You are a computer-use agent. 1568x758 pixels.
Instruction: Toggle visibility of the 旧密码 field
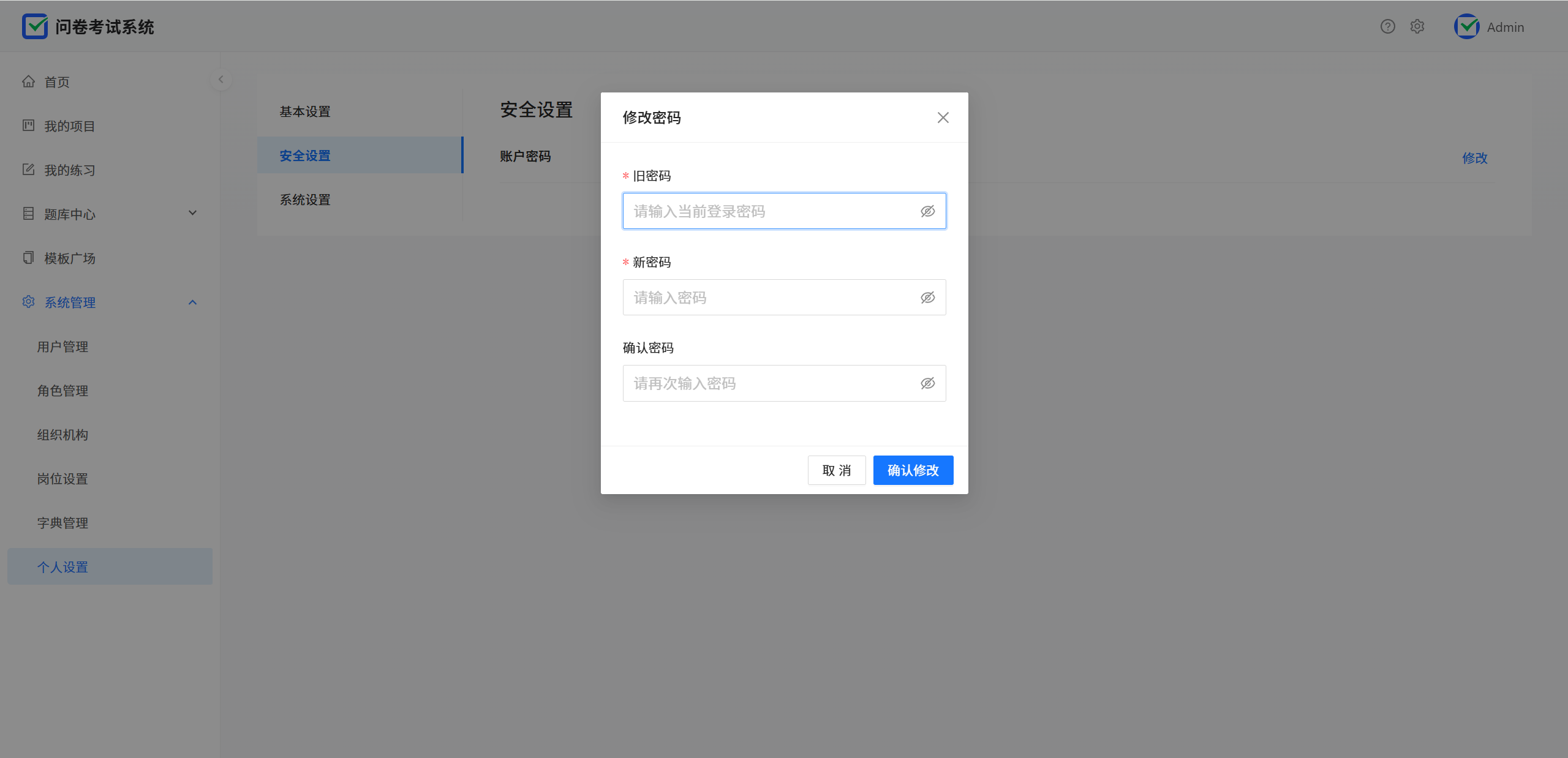tap(927, 211)
